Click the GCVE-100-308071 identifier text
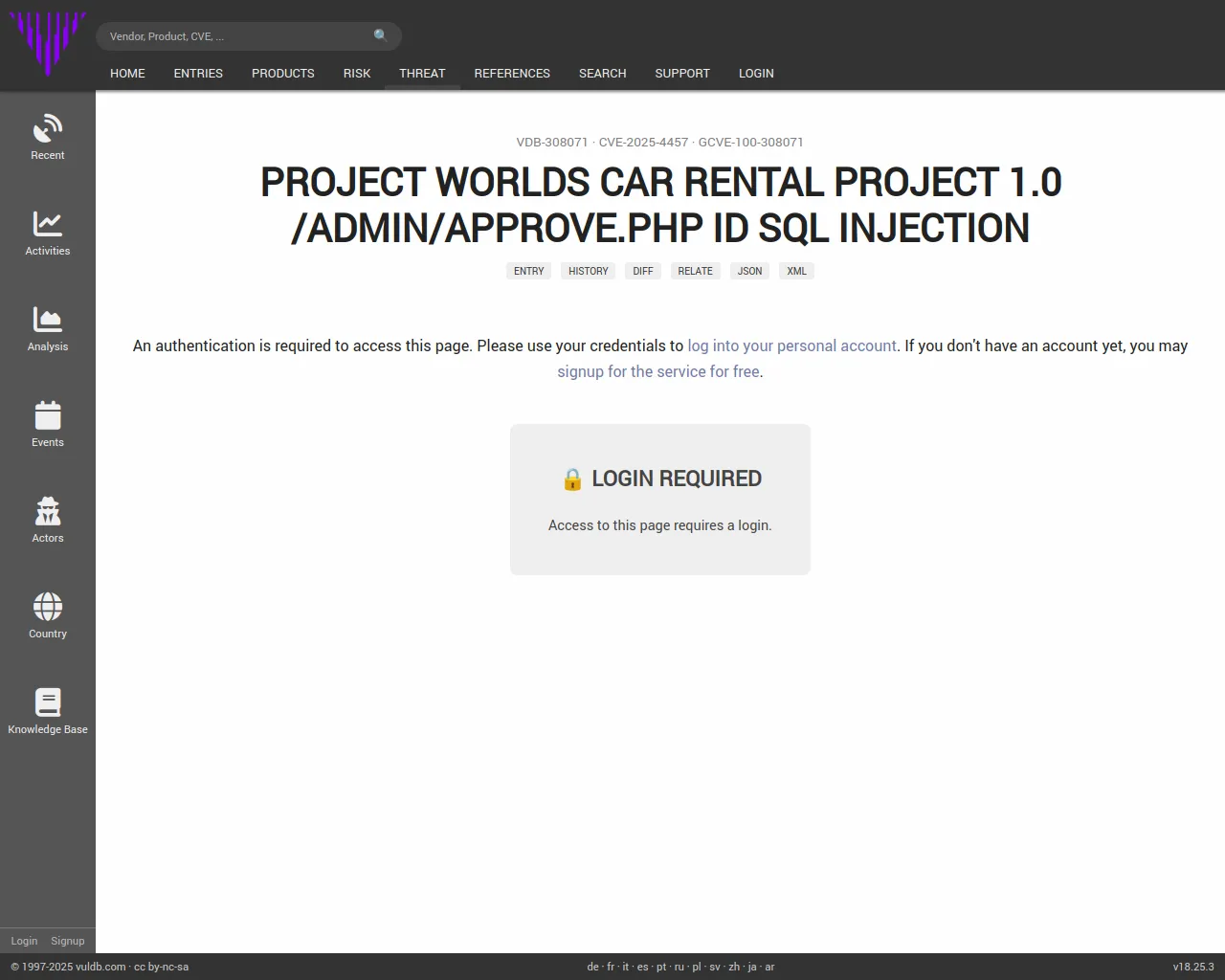The width and height of the screenshot is (1225, 980). 751,142
